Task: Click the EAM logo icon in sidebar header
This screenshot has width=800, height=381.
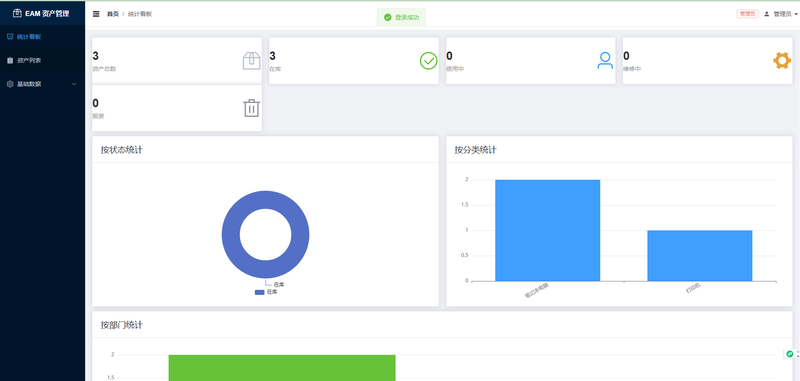Action: click(x=17, y=14)
